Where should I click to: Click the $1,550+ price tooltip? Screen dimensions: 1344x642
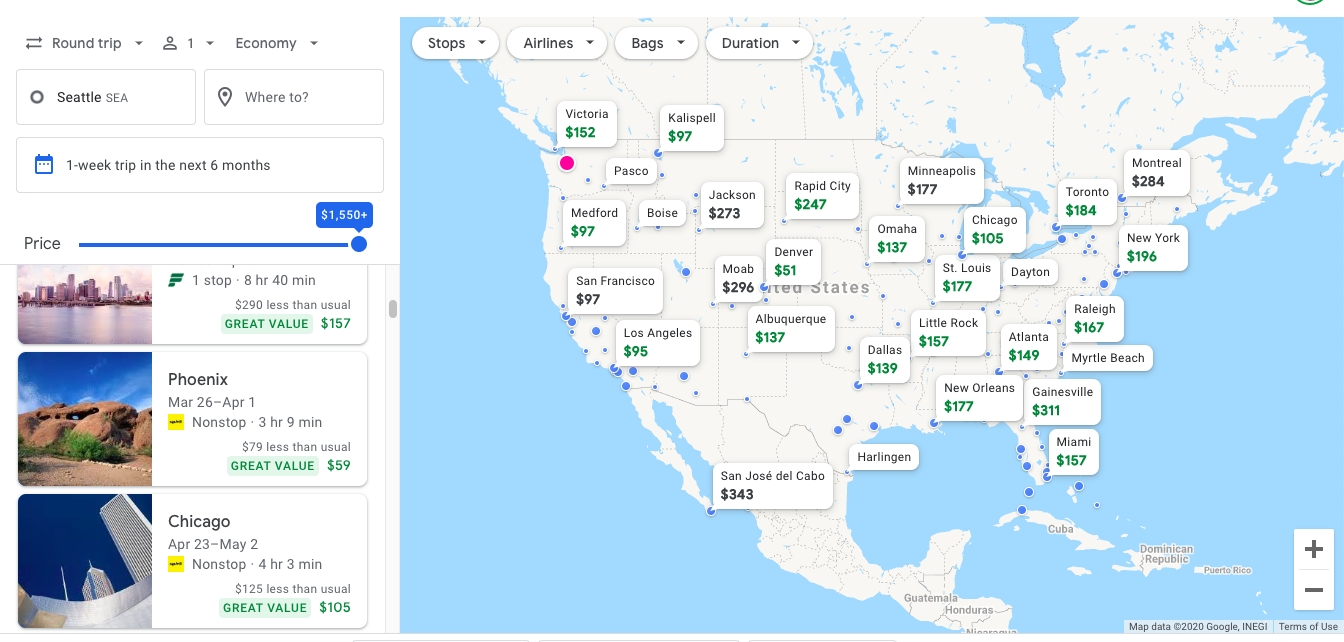coord(344,215)
